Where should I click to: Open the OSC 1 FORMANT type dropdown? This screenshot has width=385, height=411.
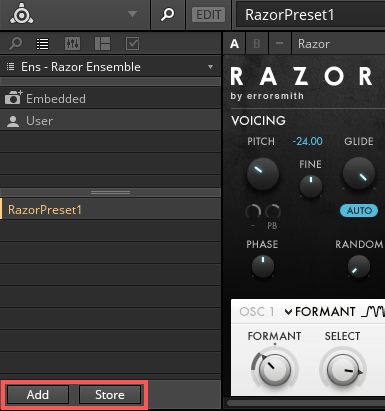(288, 312)
